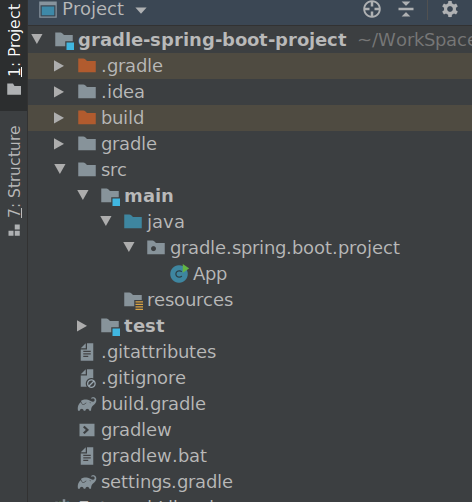This screenshot has height=502, width=472.
Task: Click the main module folder icon
Action: [110, 197]
